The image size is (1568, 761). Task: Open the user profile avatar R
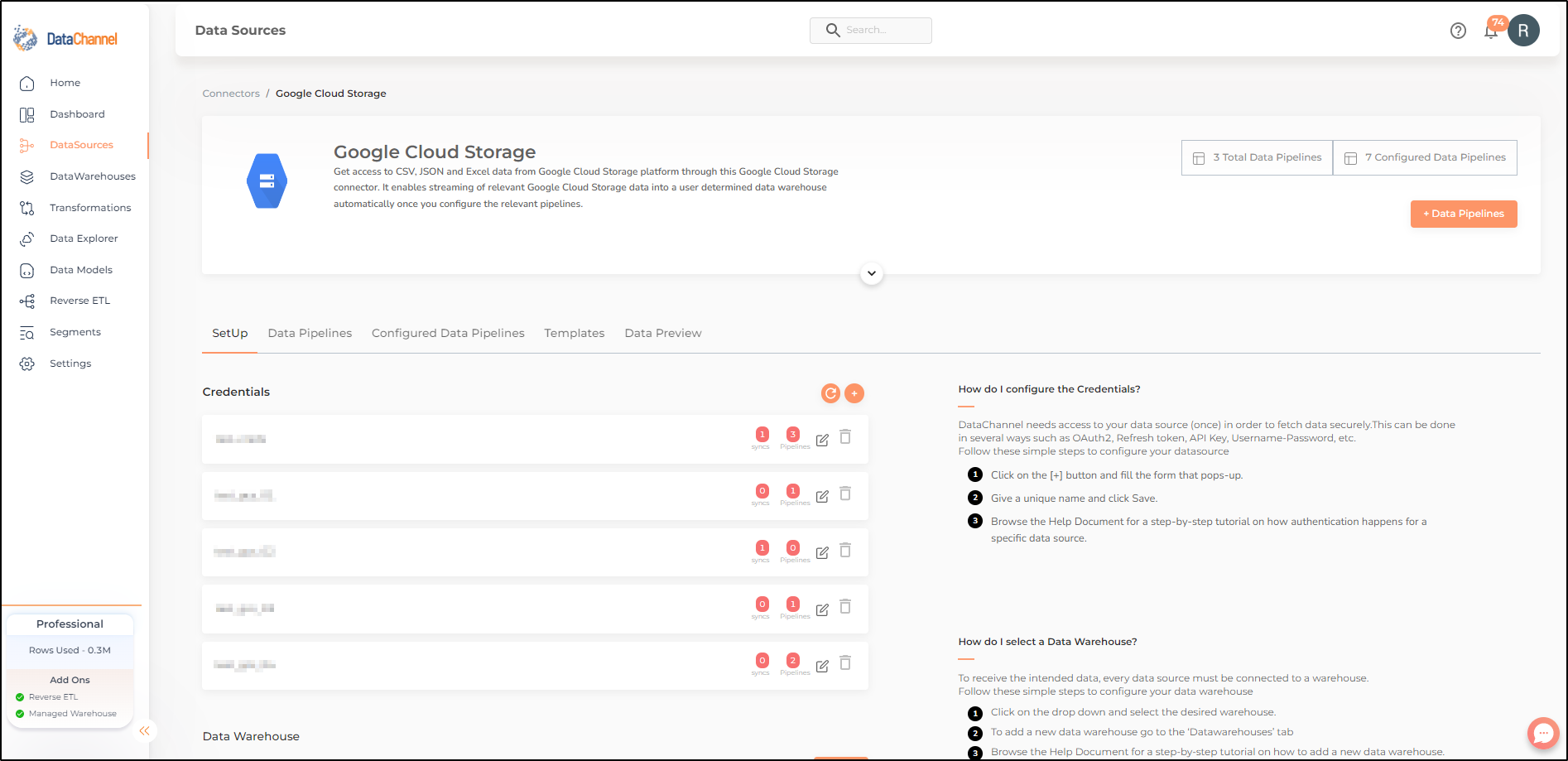tap(1523, 31)
